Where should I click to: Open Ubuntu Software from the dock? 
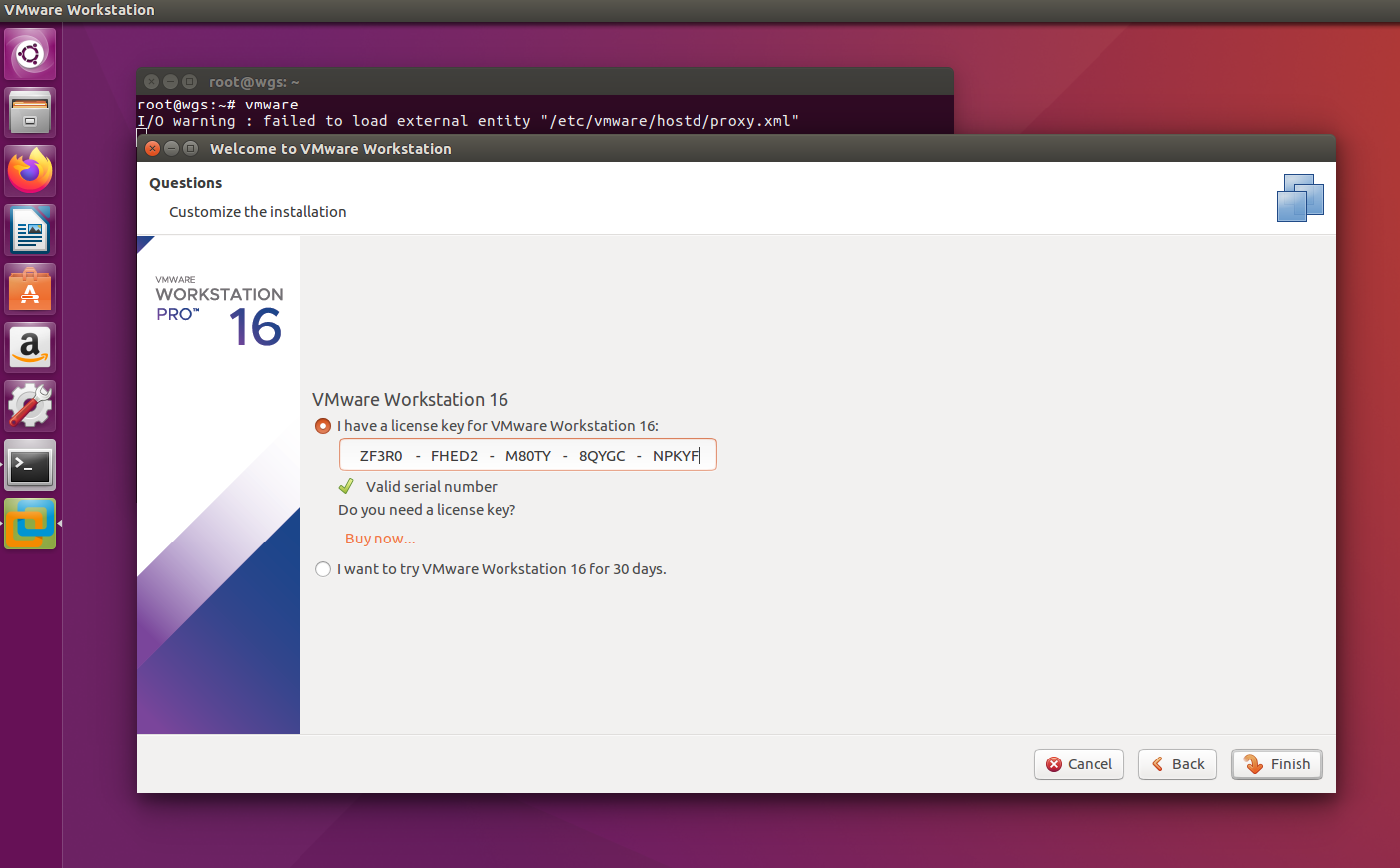tap(30, 289)
